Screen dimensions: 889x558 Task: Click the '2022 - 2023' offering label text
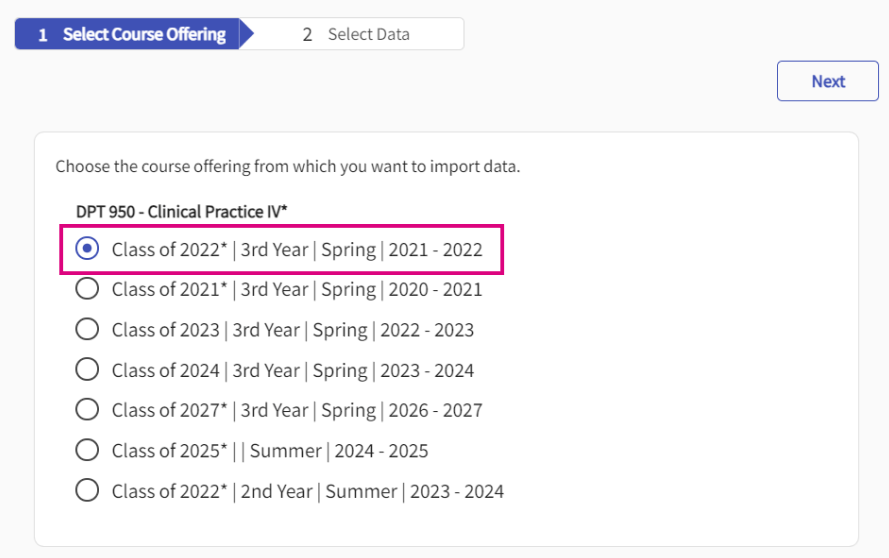pos(427,330)
